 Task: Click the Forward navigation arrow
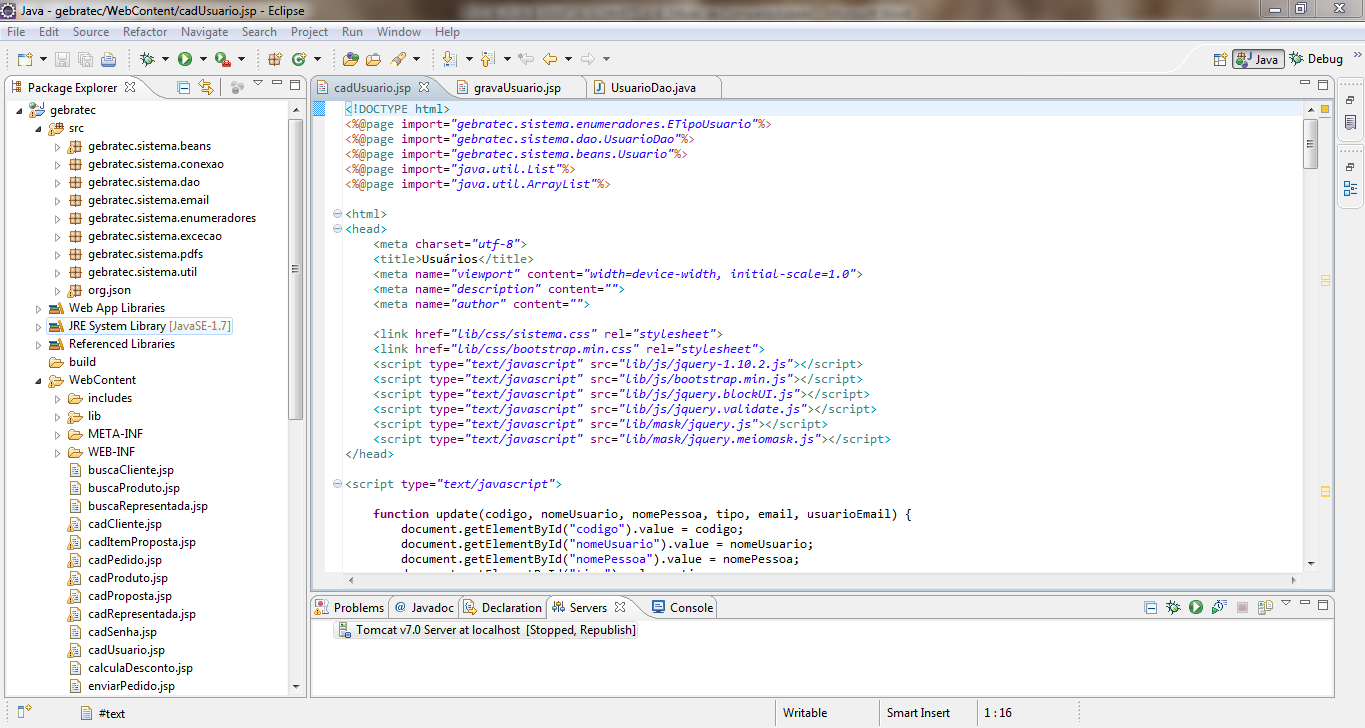click(x=588, y=59)
